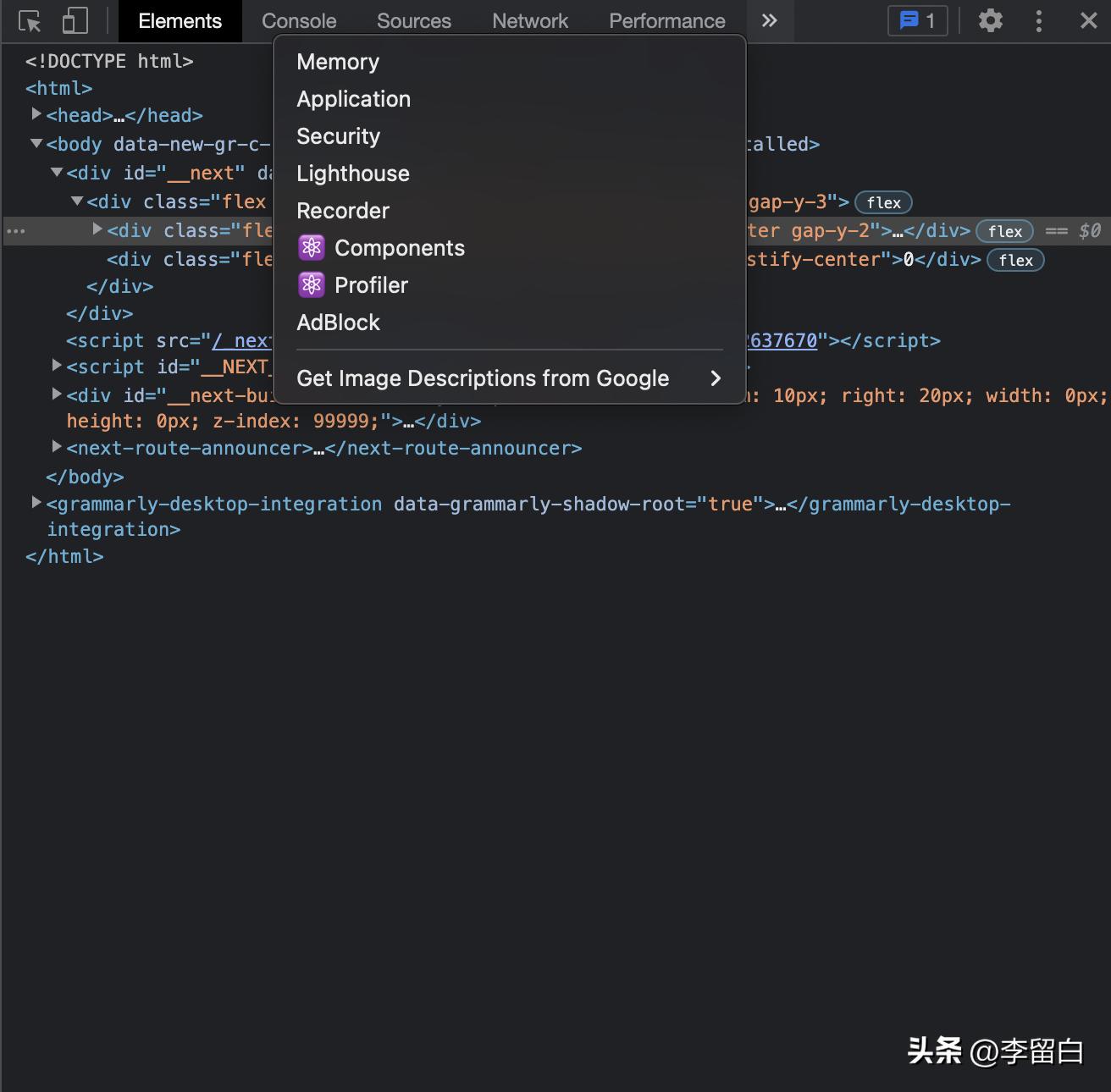
Task: Click the script src link ending 637670
Action: click(782, 341)
